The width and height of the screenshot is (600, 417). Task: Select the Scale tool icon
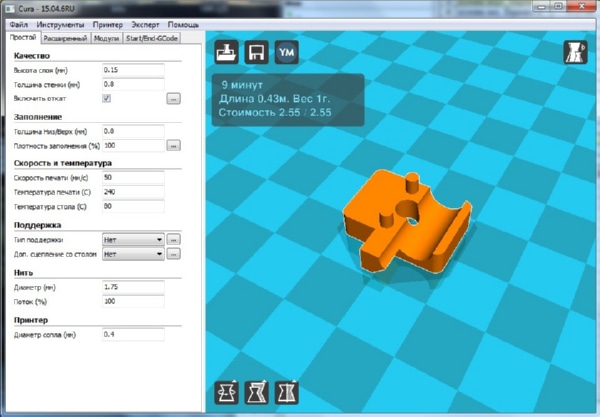[x=256, y=393]
